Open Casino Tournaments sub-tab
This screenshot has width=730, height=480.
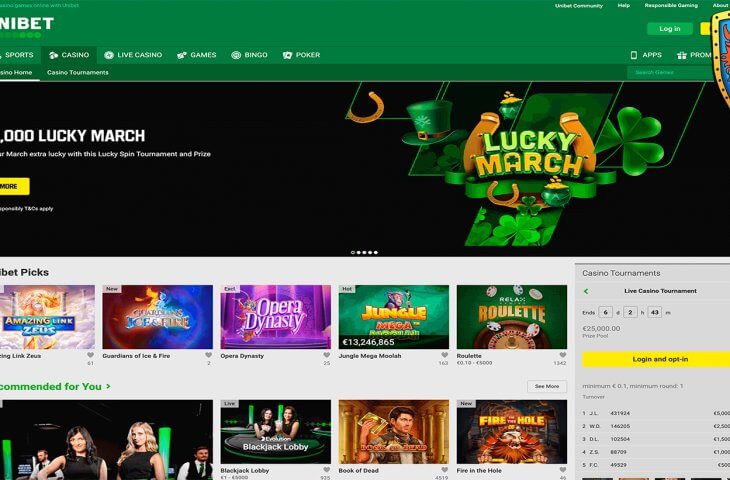[x=78, y=73]
